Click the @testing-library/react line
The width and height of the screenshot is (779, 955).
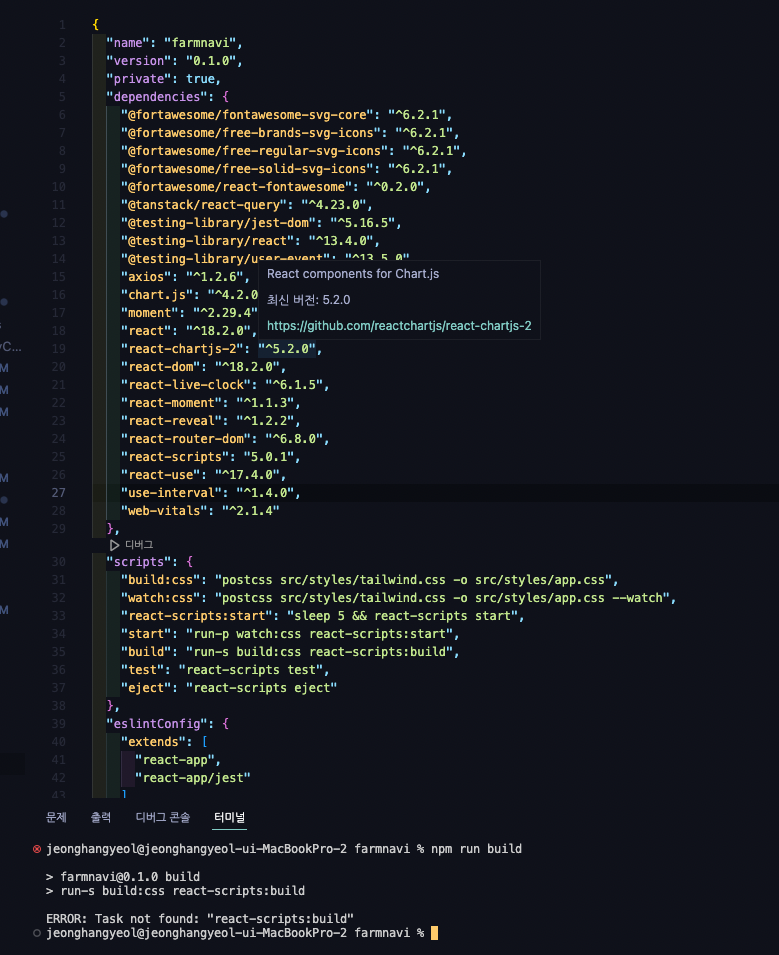tap(250, 241)
